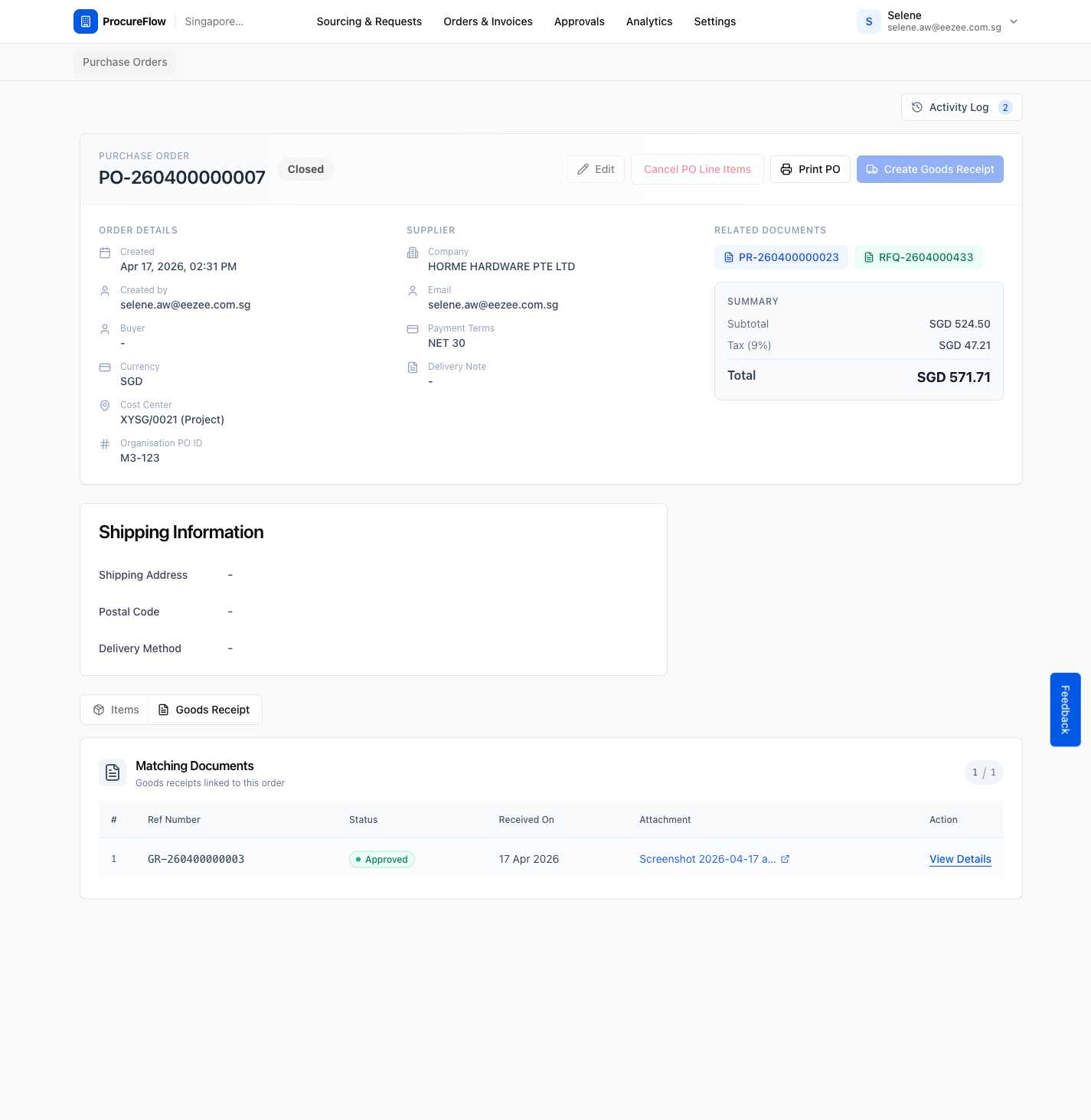Click the 1 / 1 page indicator
Image resolution: width=1091 pixels, height=1120 pixels.
coord(984,772)
